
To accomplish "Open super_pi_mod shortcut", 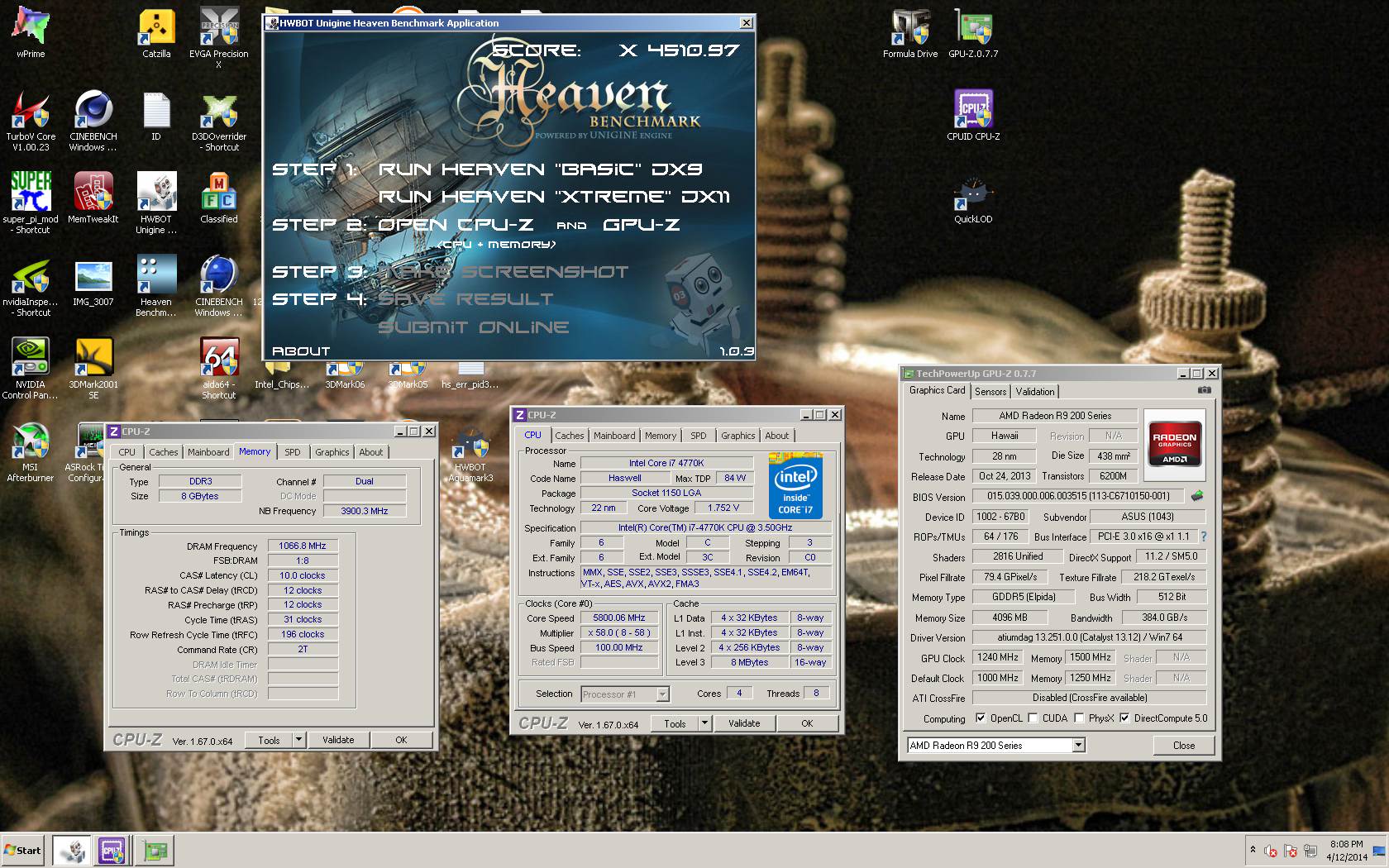I will [31, 203].
